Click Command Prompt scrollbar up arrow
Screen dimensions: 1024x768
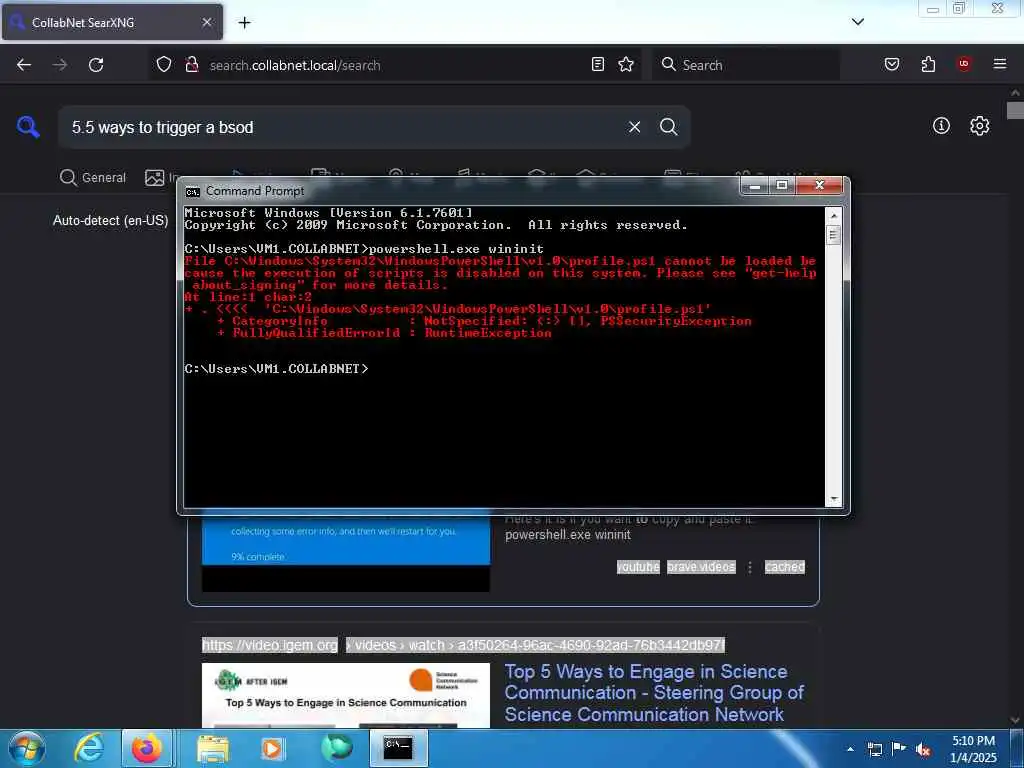[833, 215]
